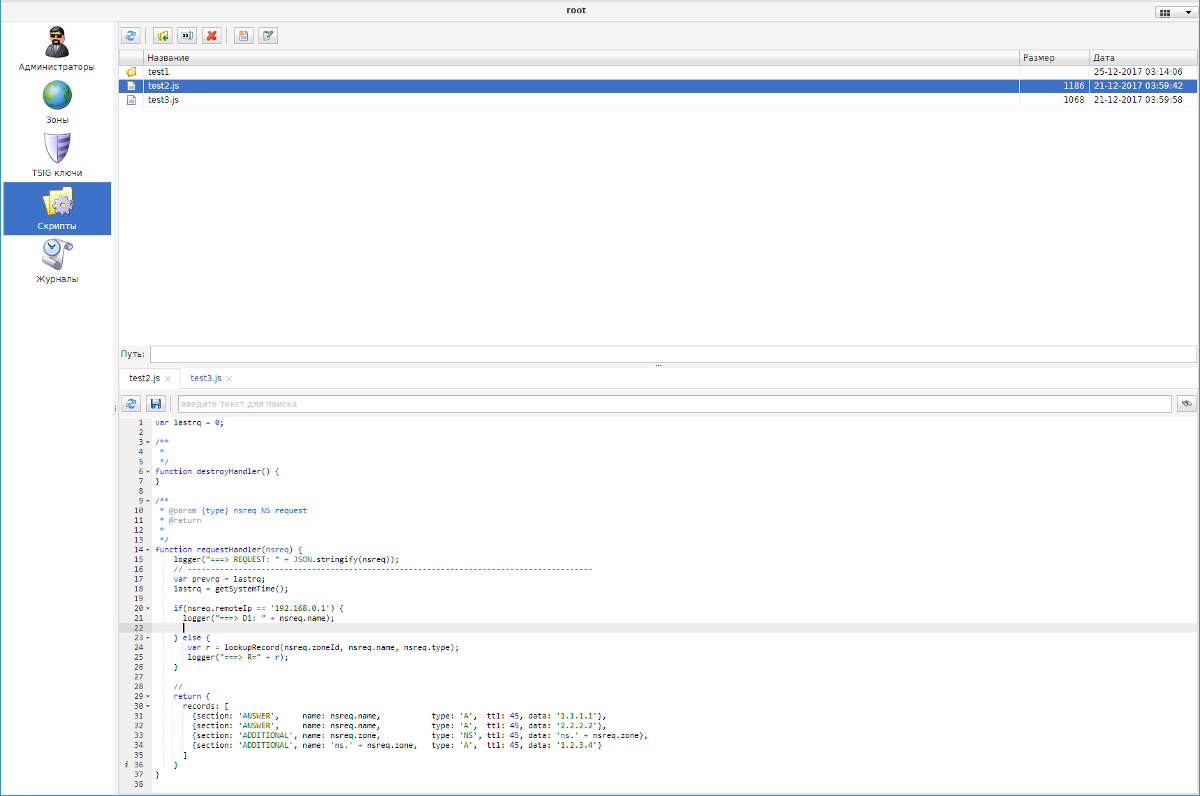Rename the selected test2.js script
Viewport: 1200px width, 796px height.
click(x=187, y=35)
